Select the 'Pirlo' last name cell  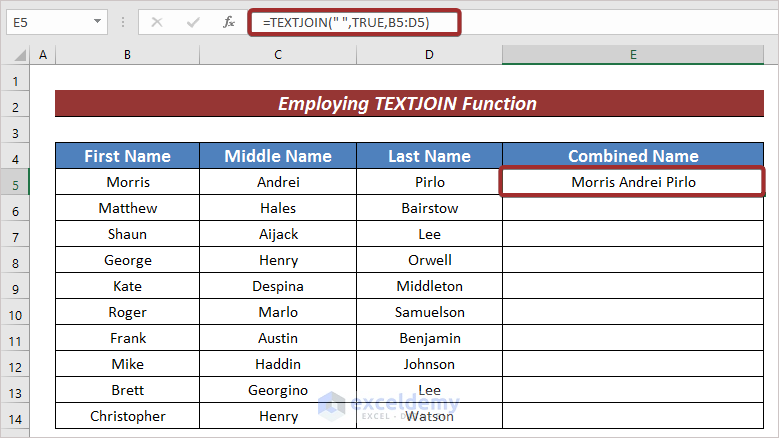[x=429, y=182]
